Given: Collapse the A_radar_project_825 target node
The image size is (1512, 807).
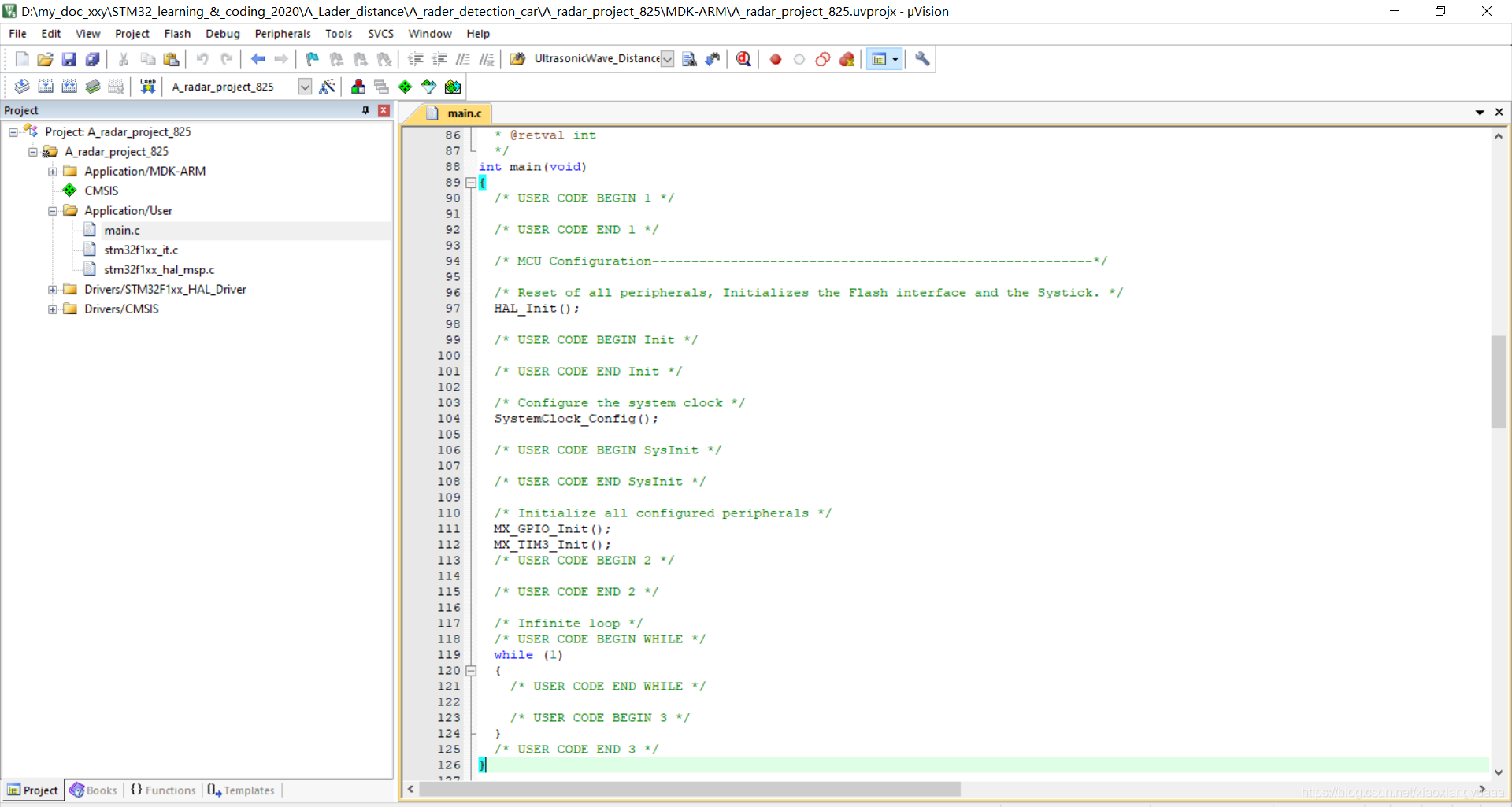Looking at the screenshot, I should coord(33,152).
